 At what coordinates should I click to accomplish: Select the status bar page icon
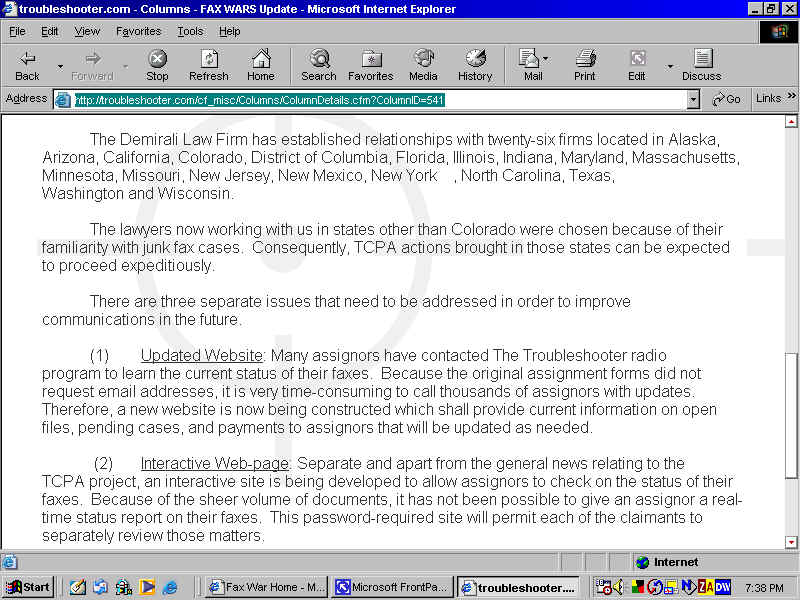[x=9, y=562]
